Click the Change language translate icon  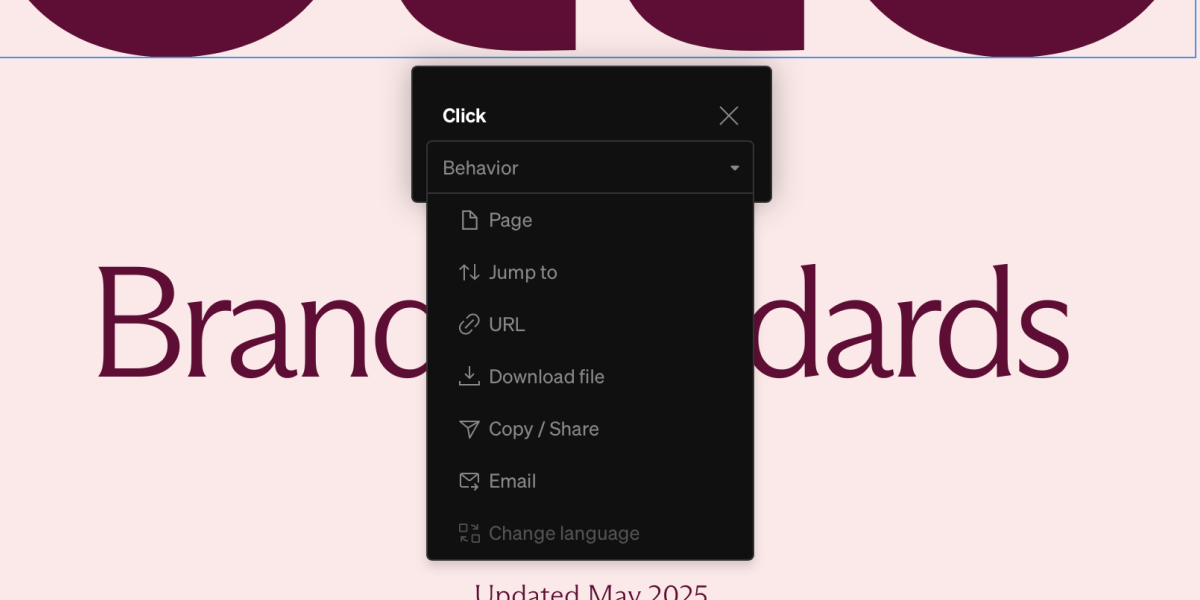(x=468, y=532)
